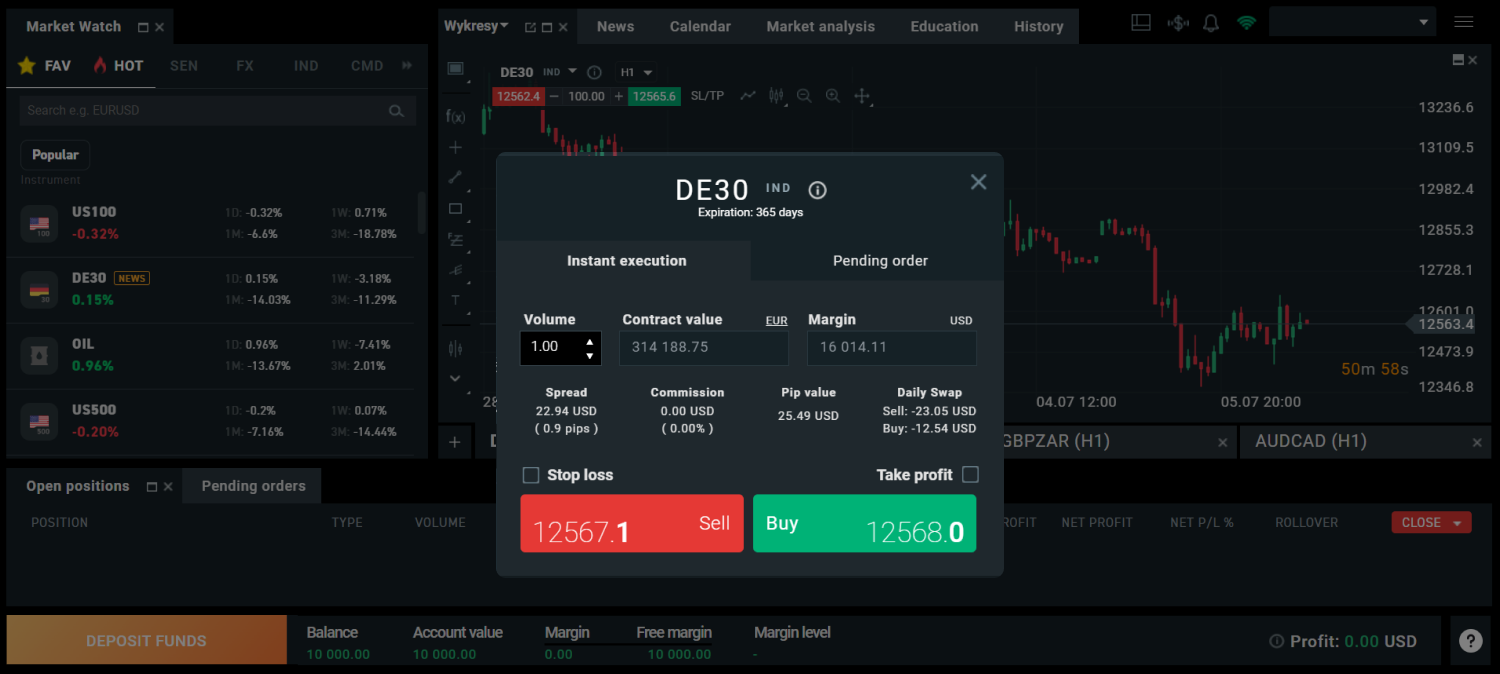The image size is (1500, 674).
Task: Select the trendline drawing tool
Action: point(456,177)
